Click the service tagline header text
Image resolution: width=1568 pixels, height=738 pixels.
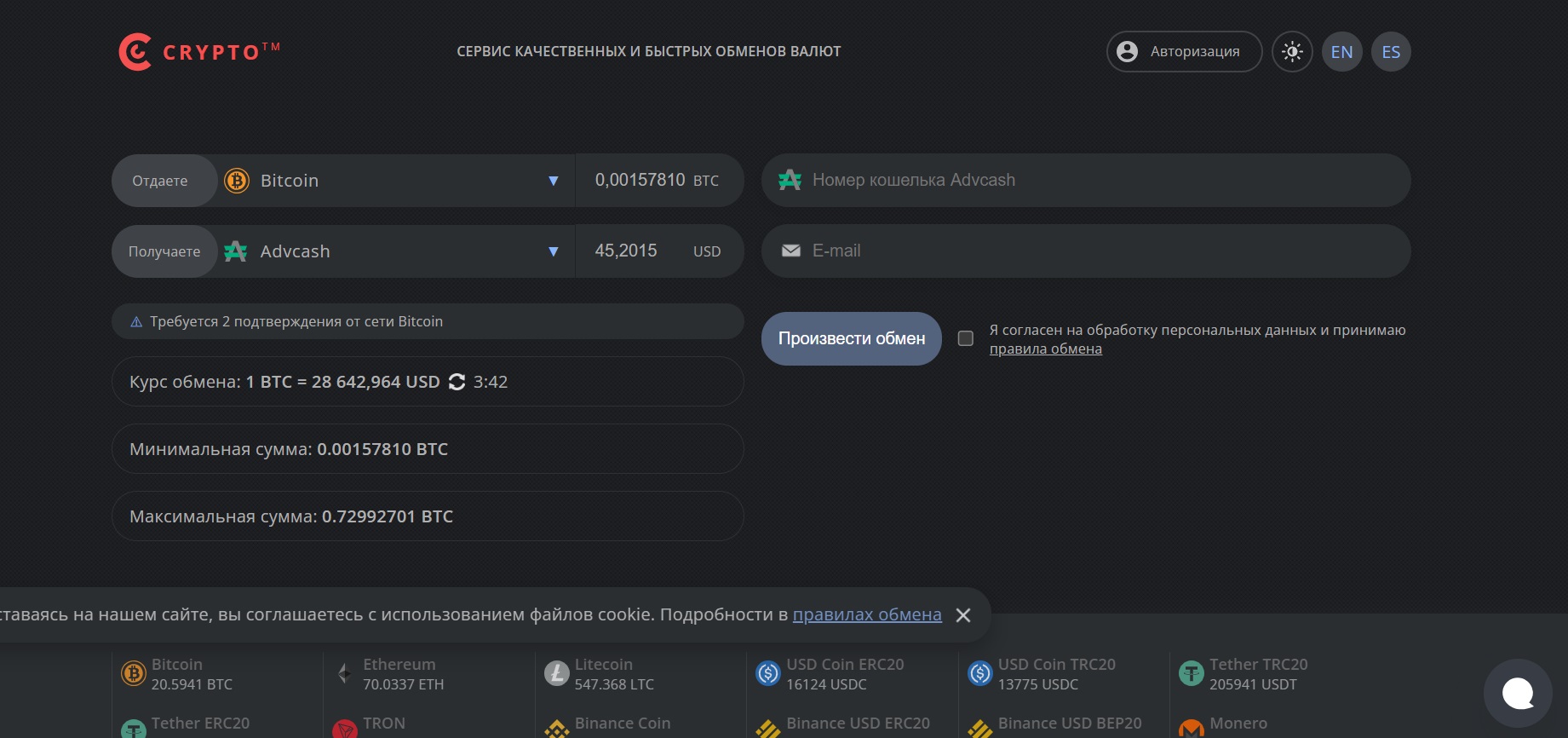pos(649,51)
